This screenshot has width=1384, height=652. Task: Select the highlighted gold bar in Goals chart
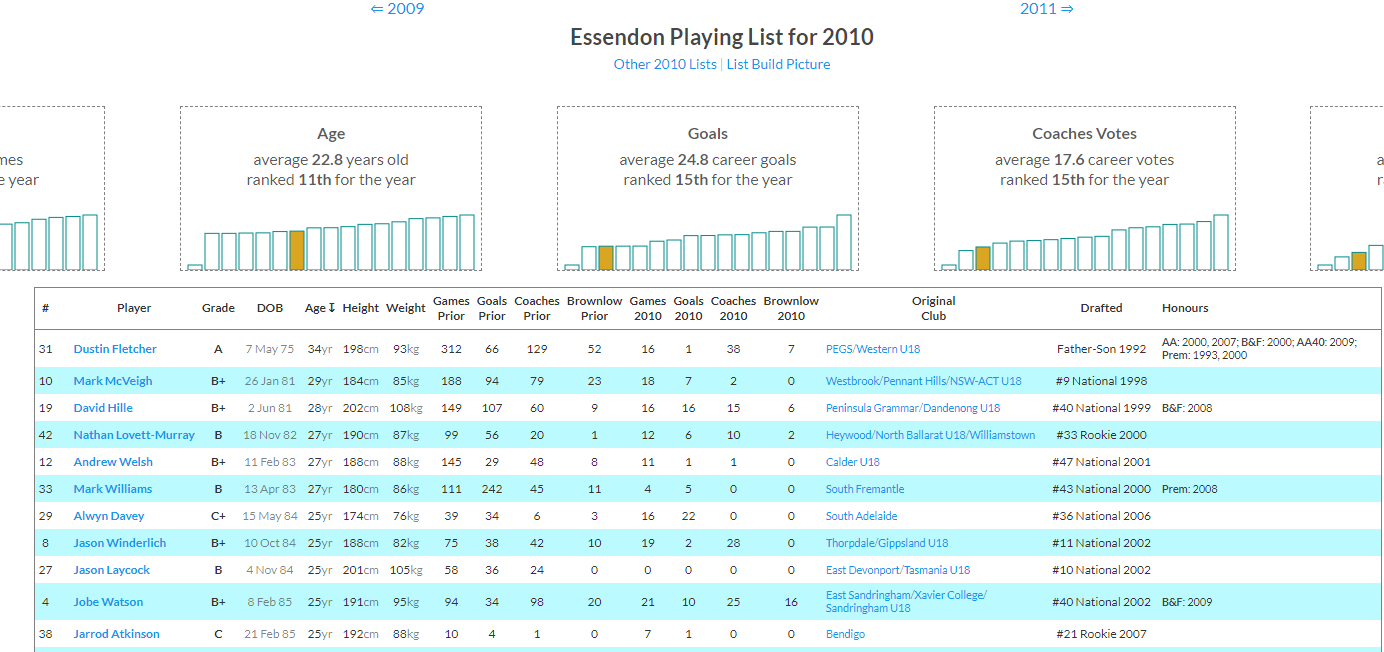(x=606, y=258)
